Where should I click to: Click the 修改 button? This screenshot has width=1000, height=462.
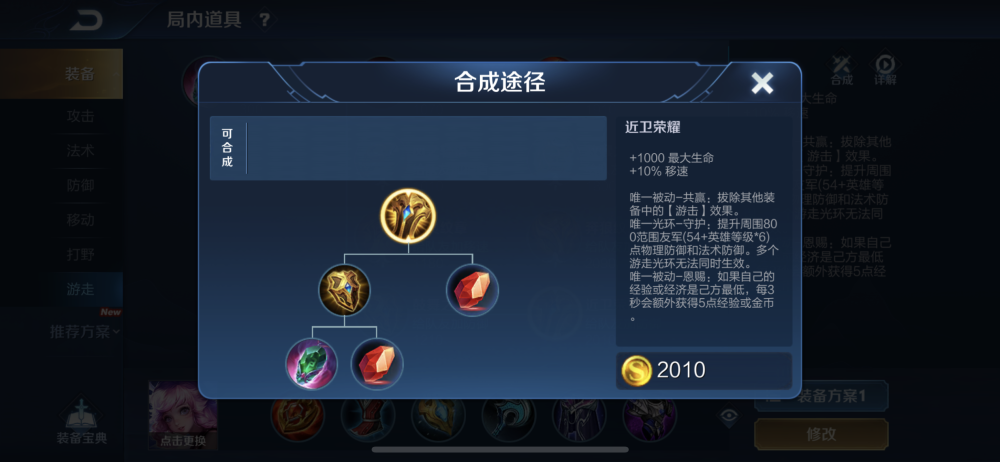(821, 435)
